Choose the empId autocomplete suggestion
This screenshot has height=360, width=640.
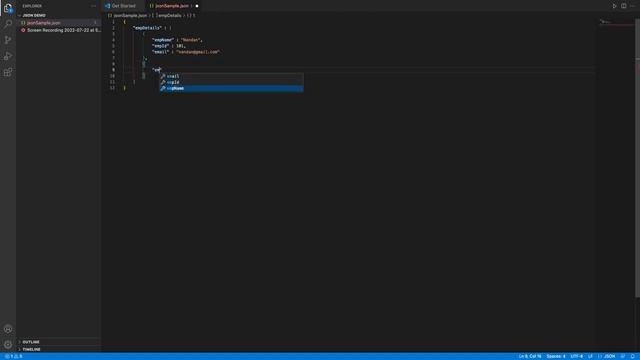(231, 82)
